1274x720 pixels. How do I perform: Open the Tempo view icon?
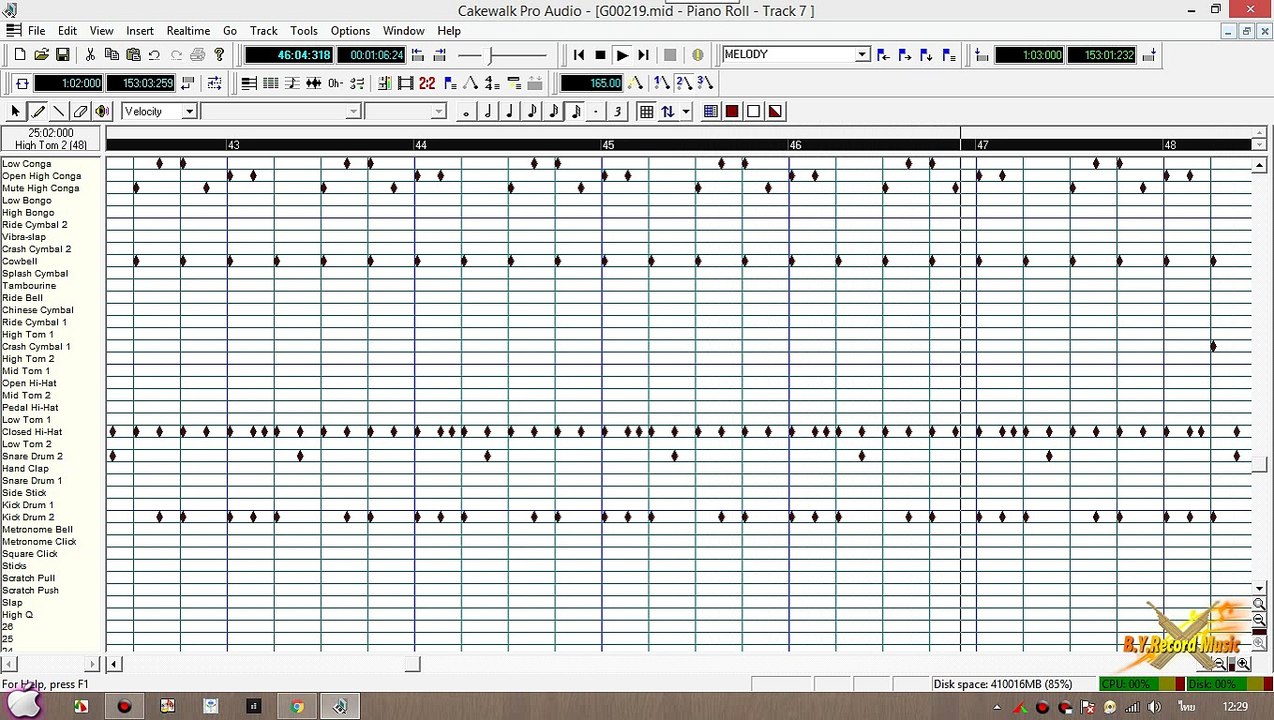pos(470,83)
